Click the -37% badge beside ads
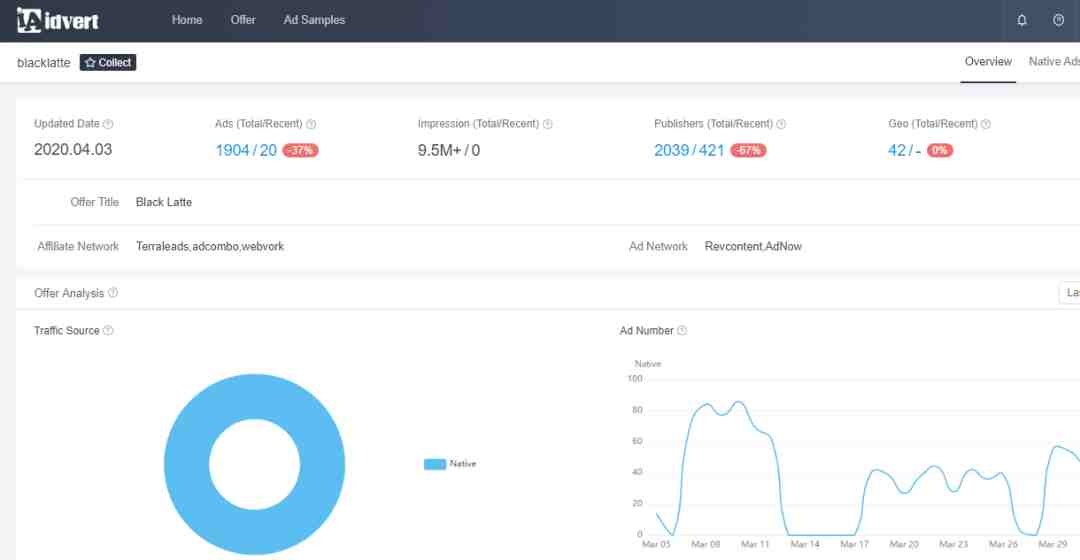1080x560 pixels. (300, 150)
